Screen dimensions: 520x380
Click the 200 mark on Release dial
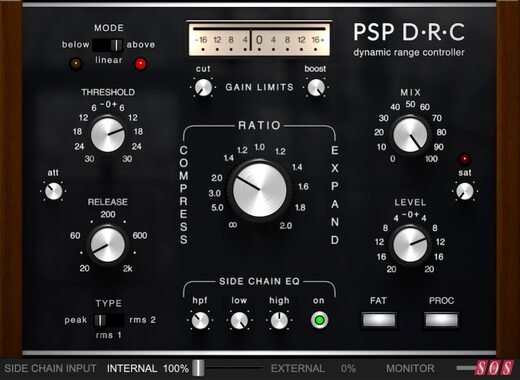click(x=108, y=215)
